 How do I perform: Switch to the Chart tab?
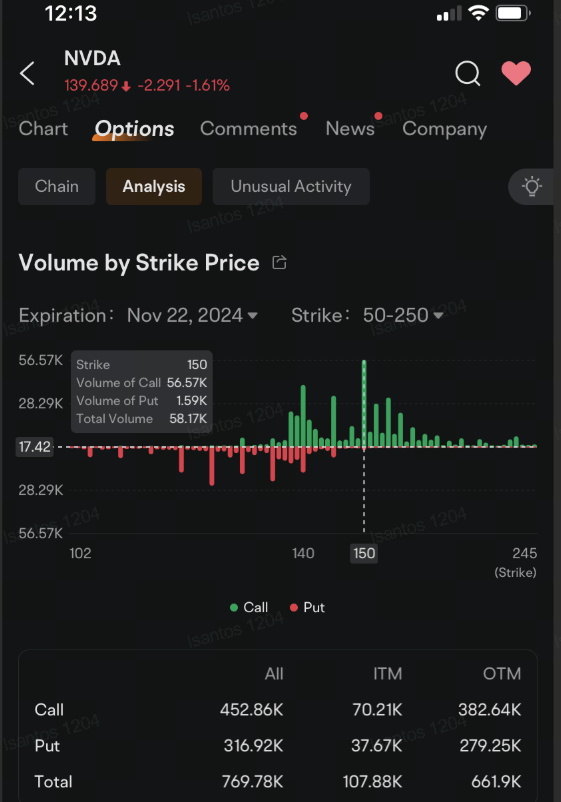[43, 128]
